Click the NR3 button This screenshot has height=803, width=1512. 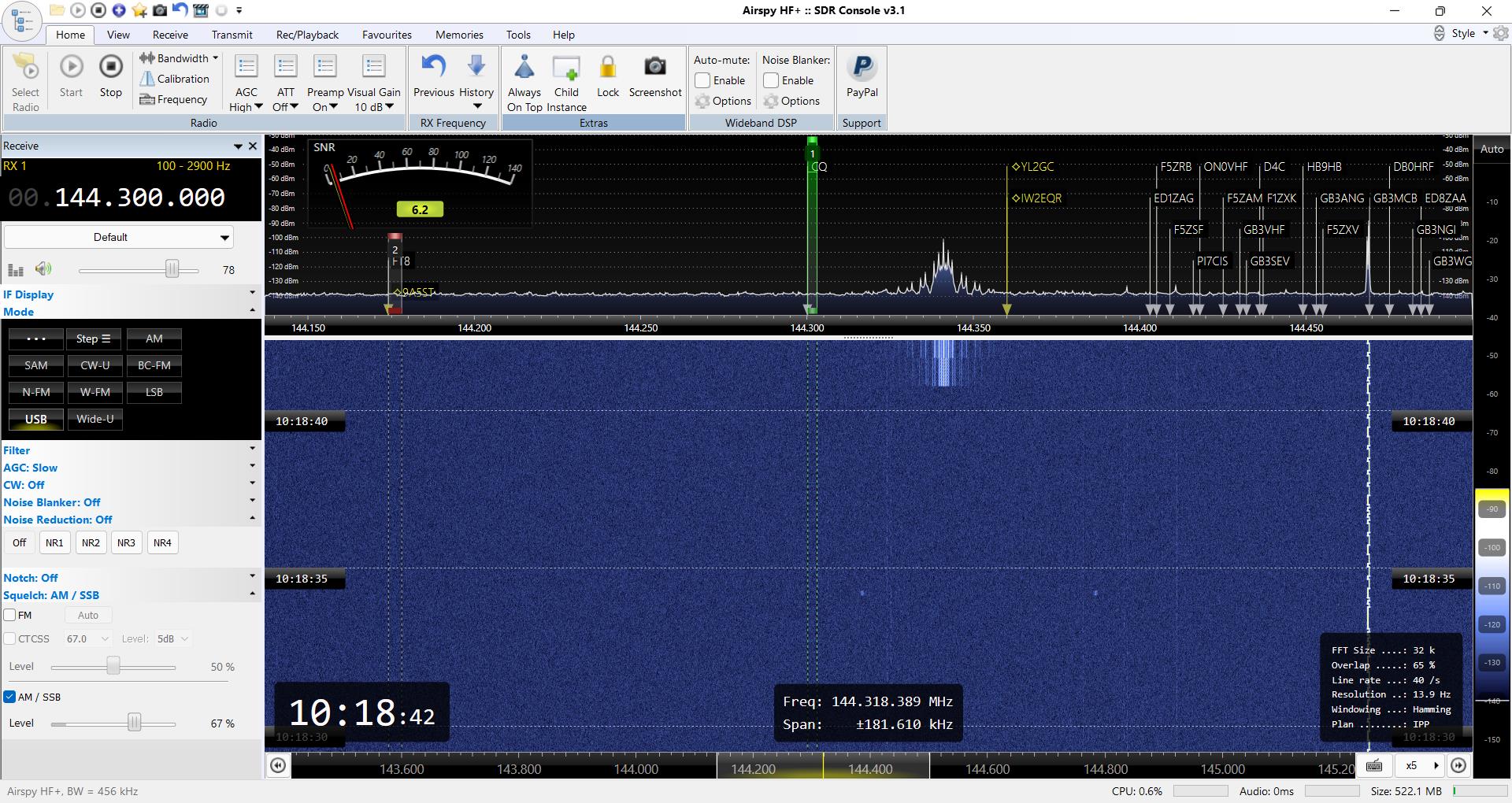(x=126, y=542)
